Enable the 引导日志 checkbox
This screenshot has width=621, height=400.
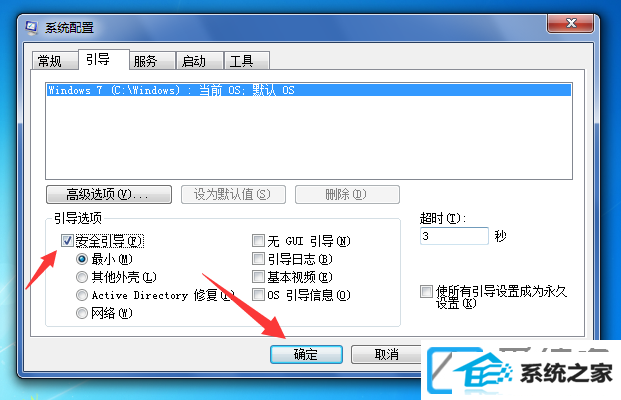pyautogui.click(x=258, y=259)
